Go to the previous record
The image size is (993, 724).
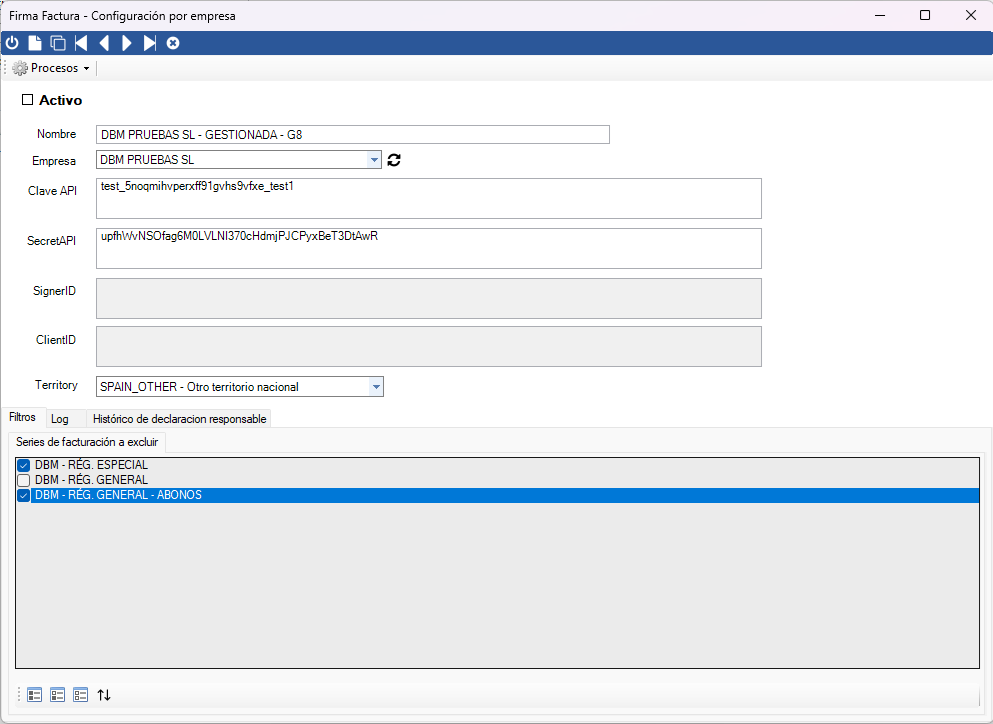pyautogui.click(x=104, y=43)
